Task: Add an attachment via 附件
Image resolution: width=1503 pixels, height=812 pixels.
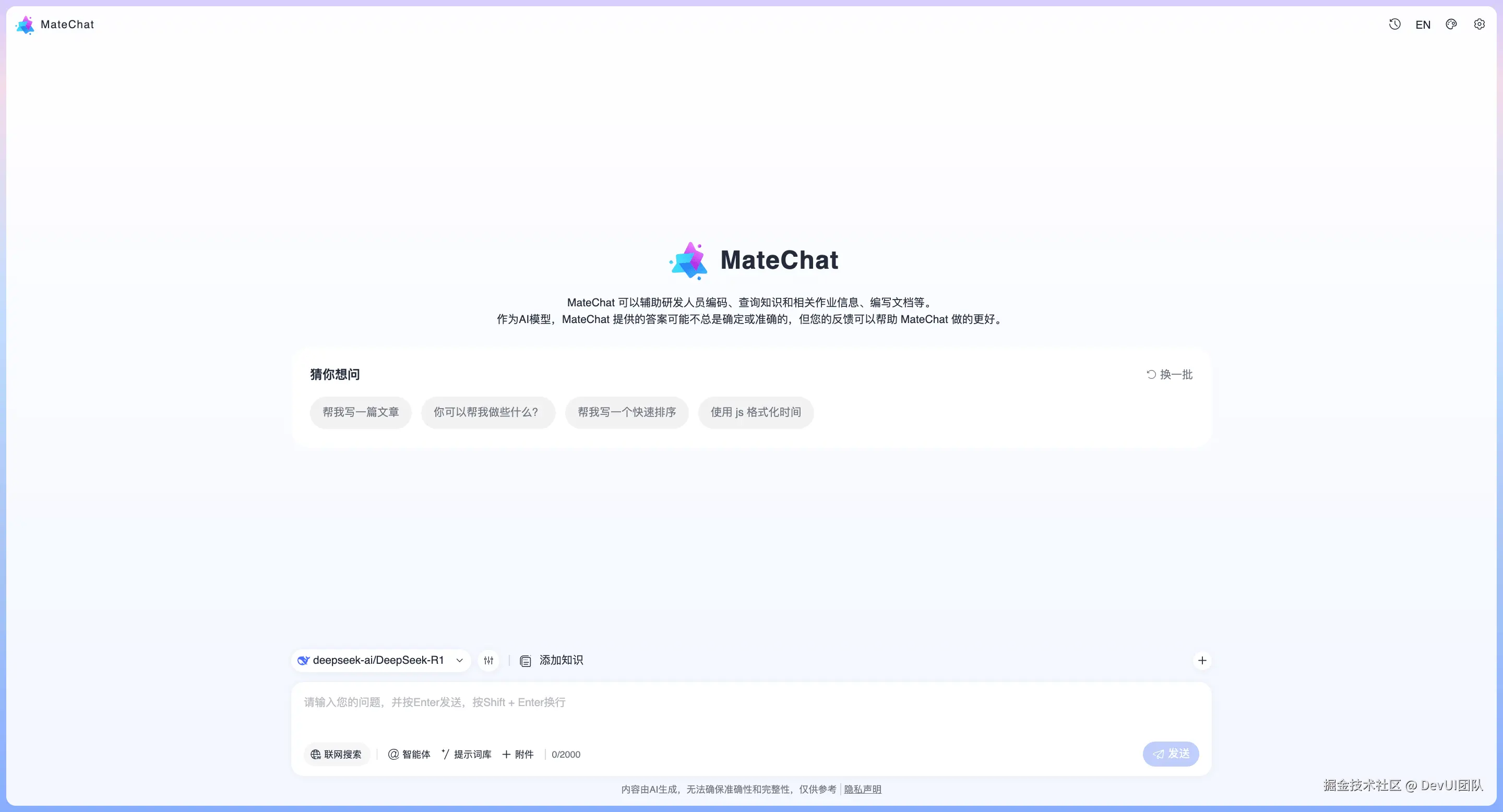Action: pos(518,754)
